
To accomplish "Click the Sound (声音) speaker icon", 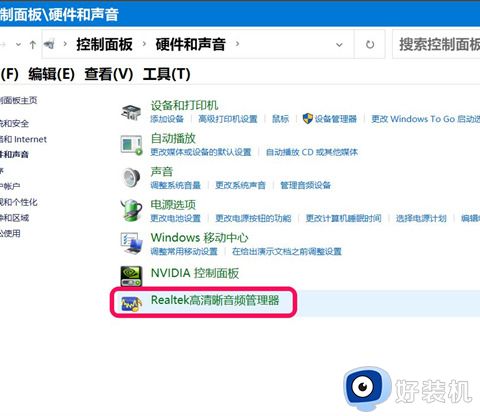I will point(131,178).
